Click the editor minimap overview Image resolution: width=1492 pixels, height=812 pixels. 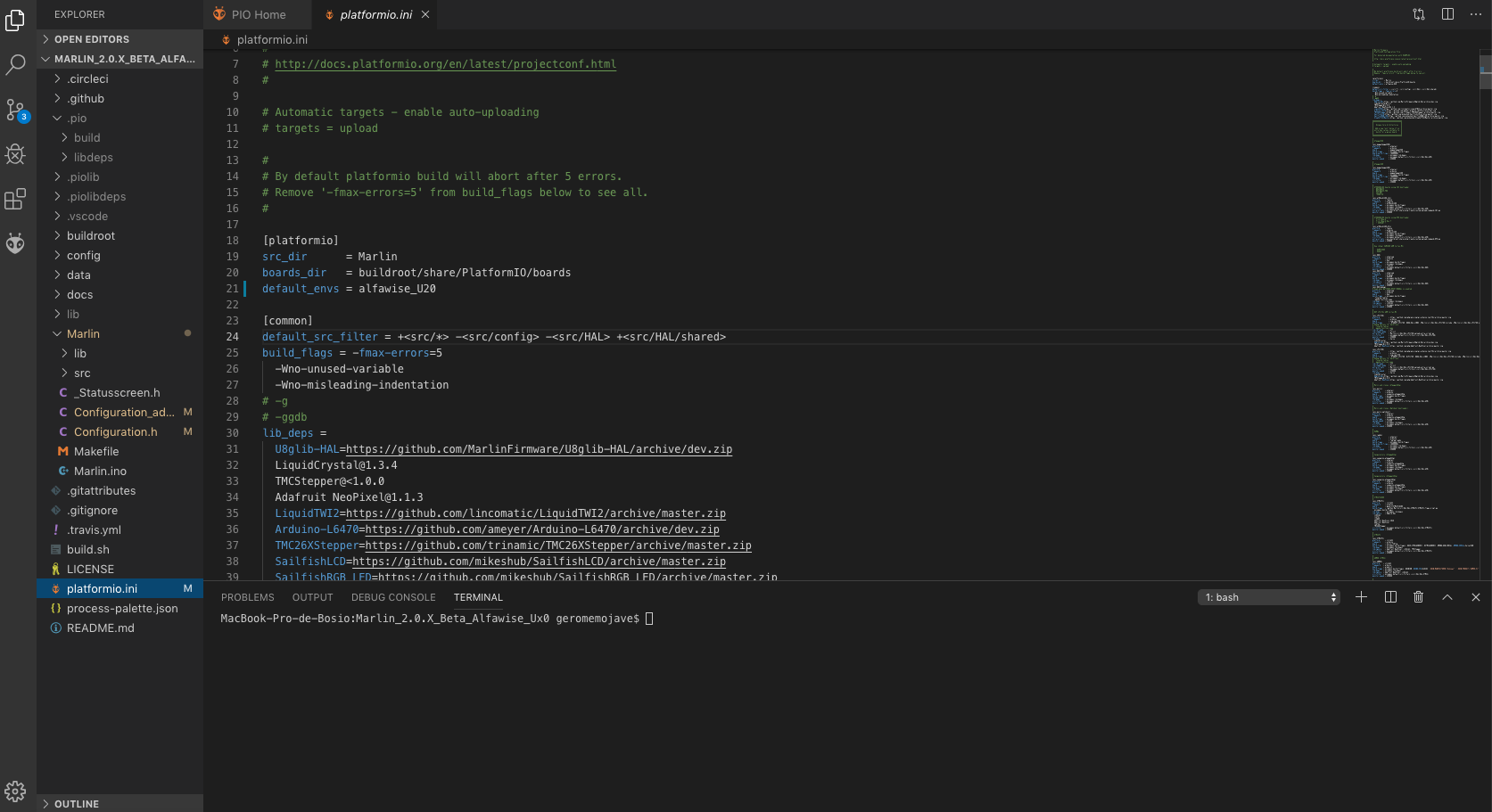click(1422, 312)
